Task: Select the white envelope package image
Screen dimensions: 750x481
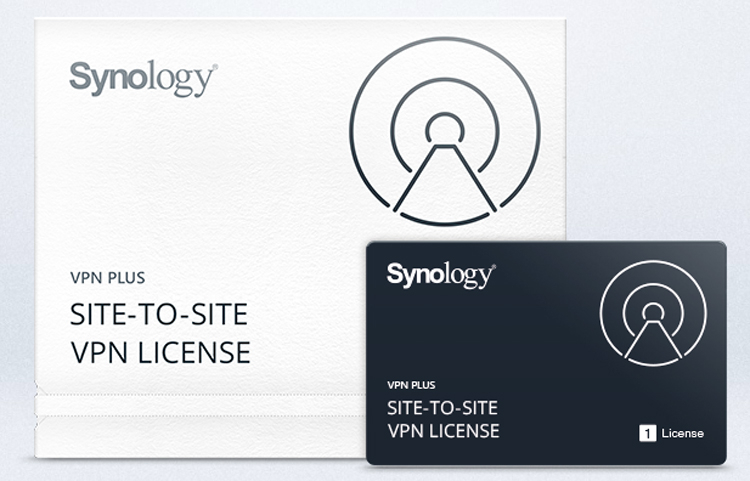Action: 300,238
